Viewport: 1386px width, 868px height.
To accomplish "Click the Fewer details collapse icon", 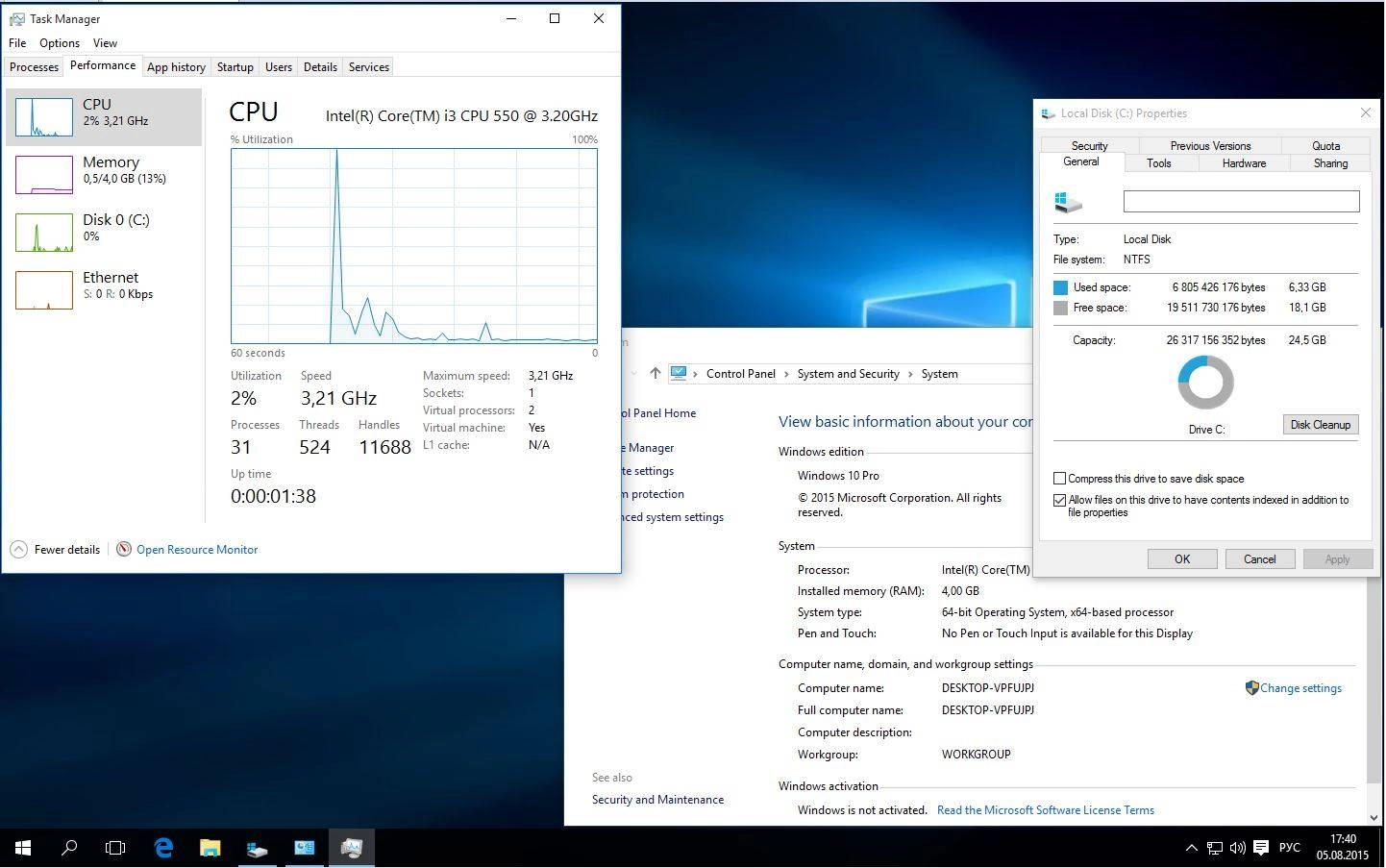I will click(x=18, y=549).
